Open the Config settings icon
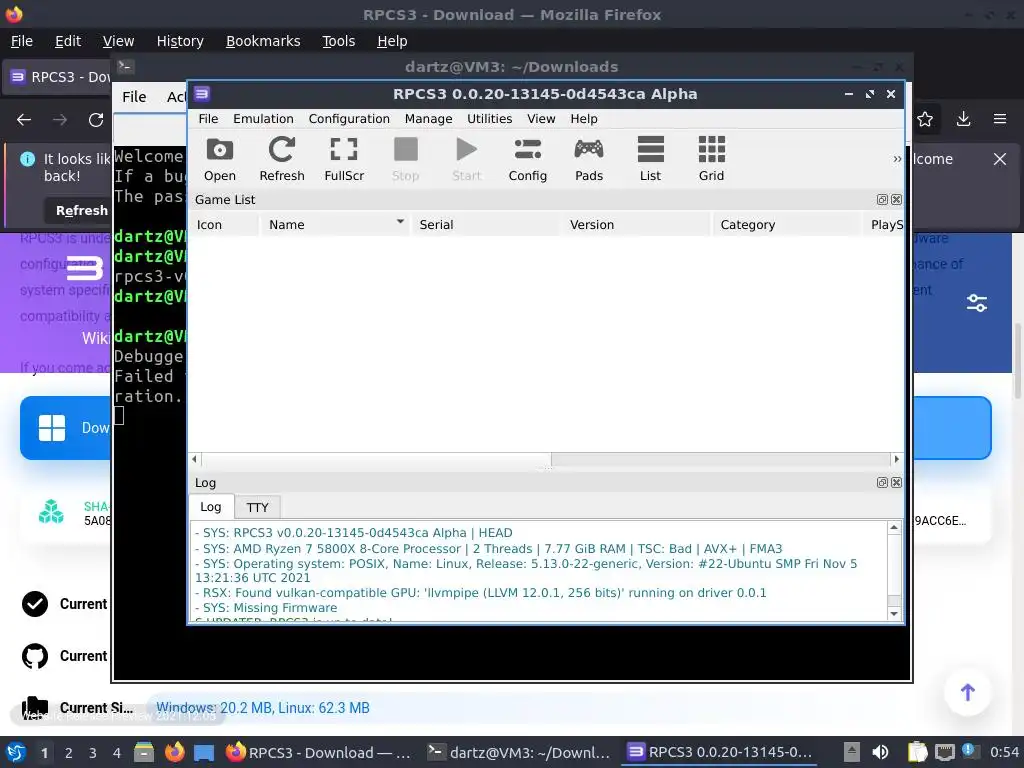Viewport: 1024px width, 768px height. pos(528,159)
